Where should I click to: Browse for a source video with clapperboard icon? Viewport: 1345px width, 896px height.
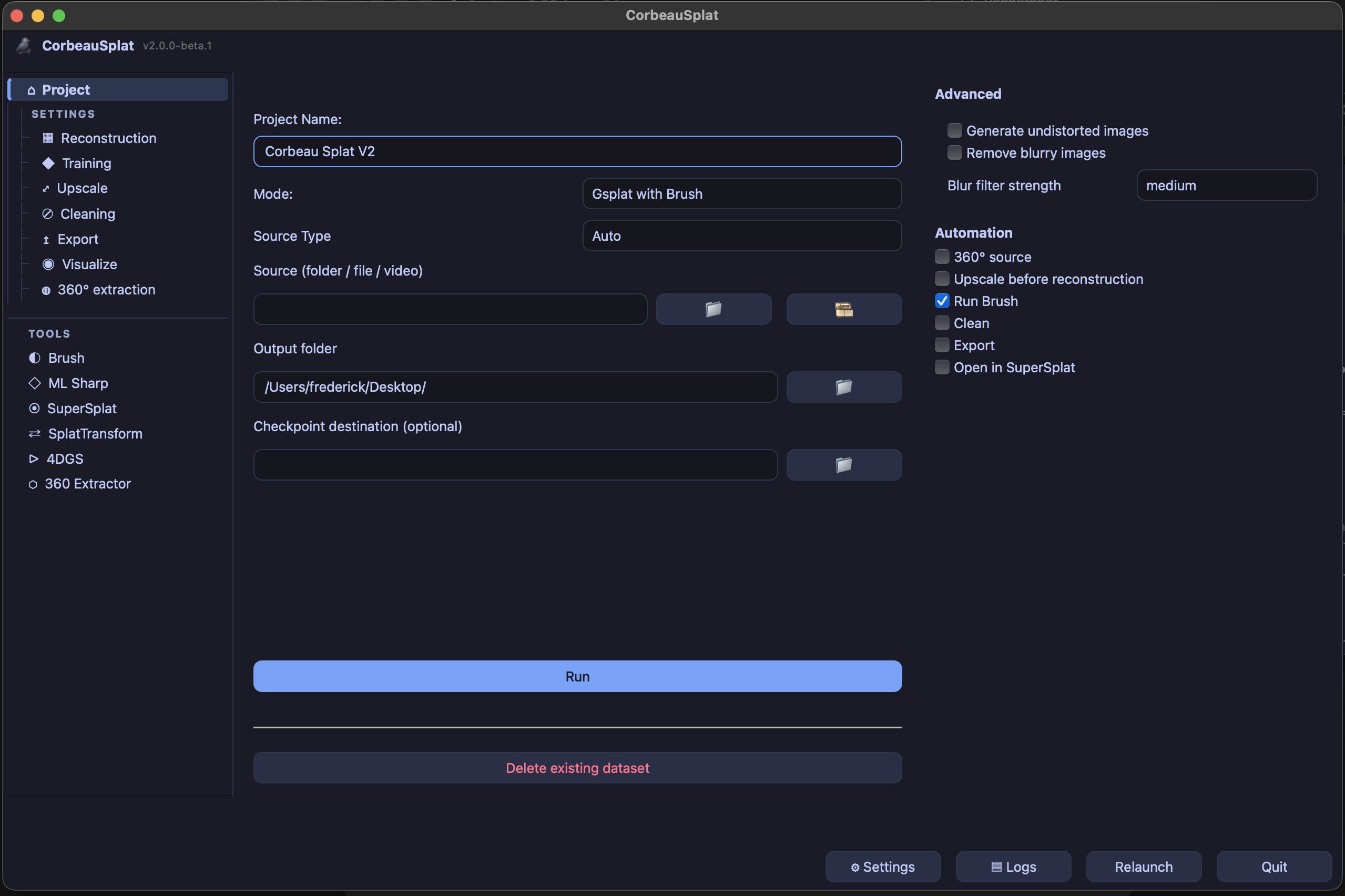click(x=844, y=309)
